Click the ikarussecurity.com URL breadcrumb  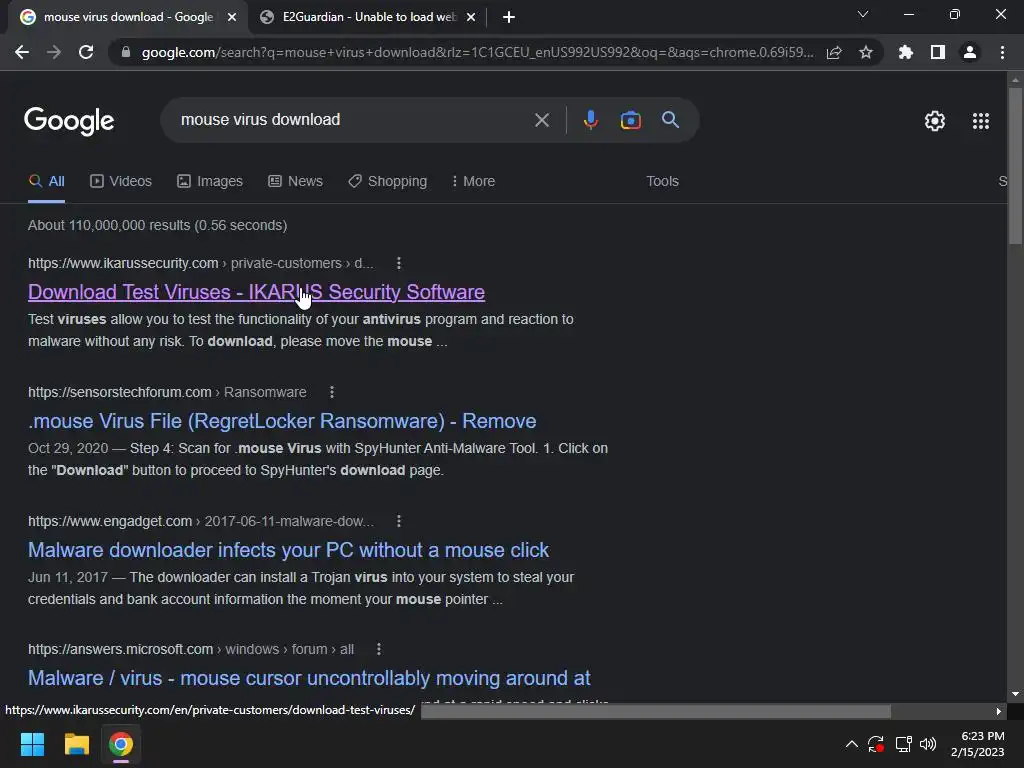200,263
